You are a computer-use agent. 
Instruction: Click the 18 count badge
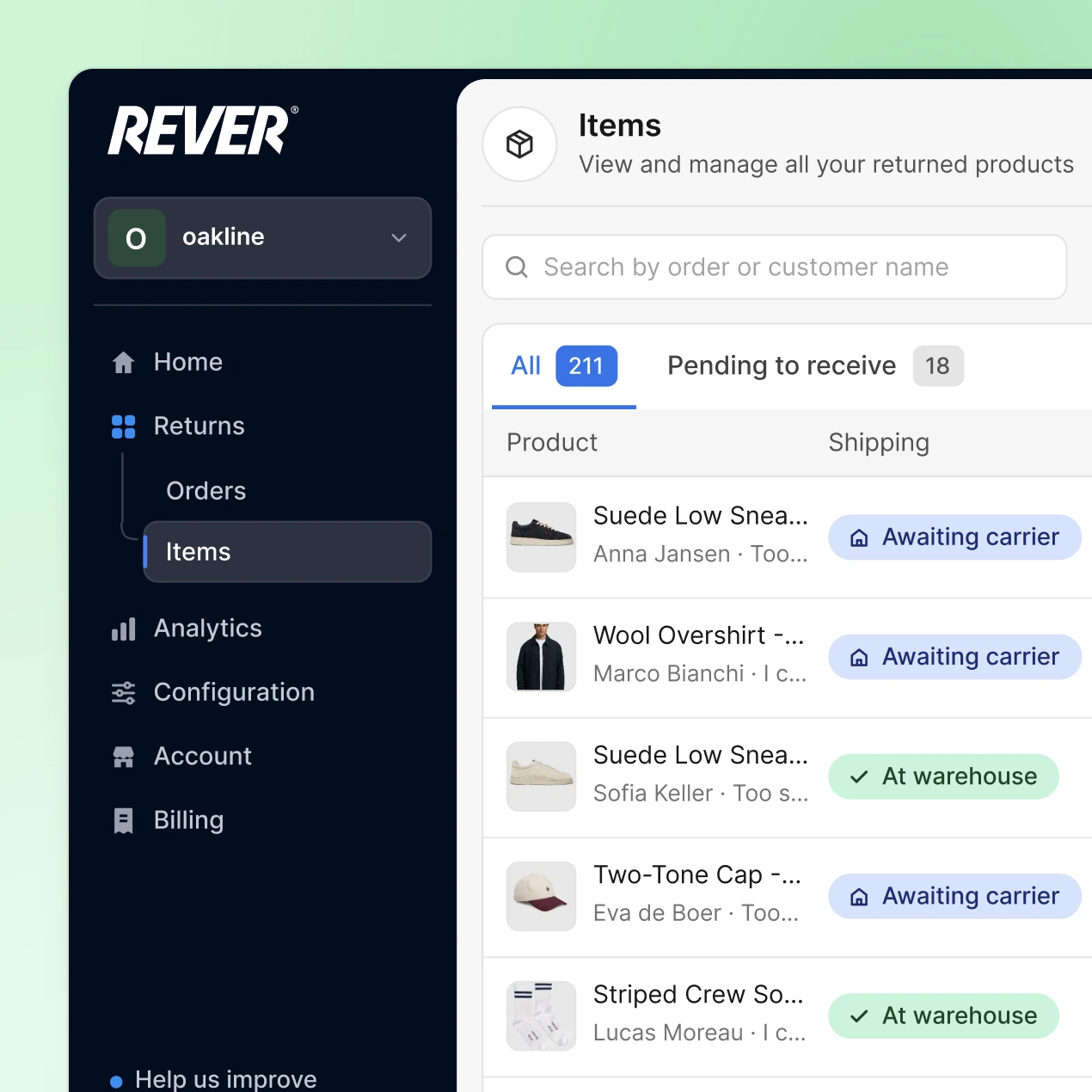click(938, 366)
